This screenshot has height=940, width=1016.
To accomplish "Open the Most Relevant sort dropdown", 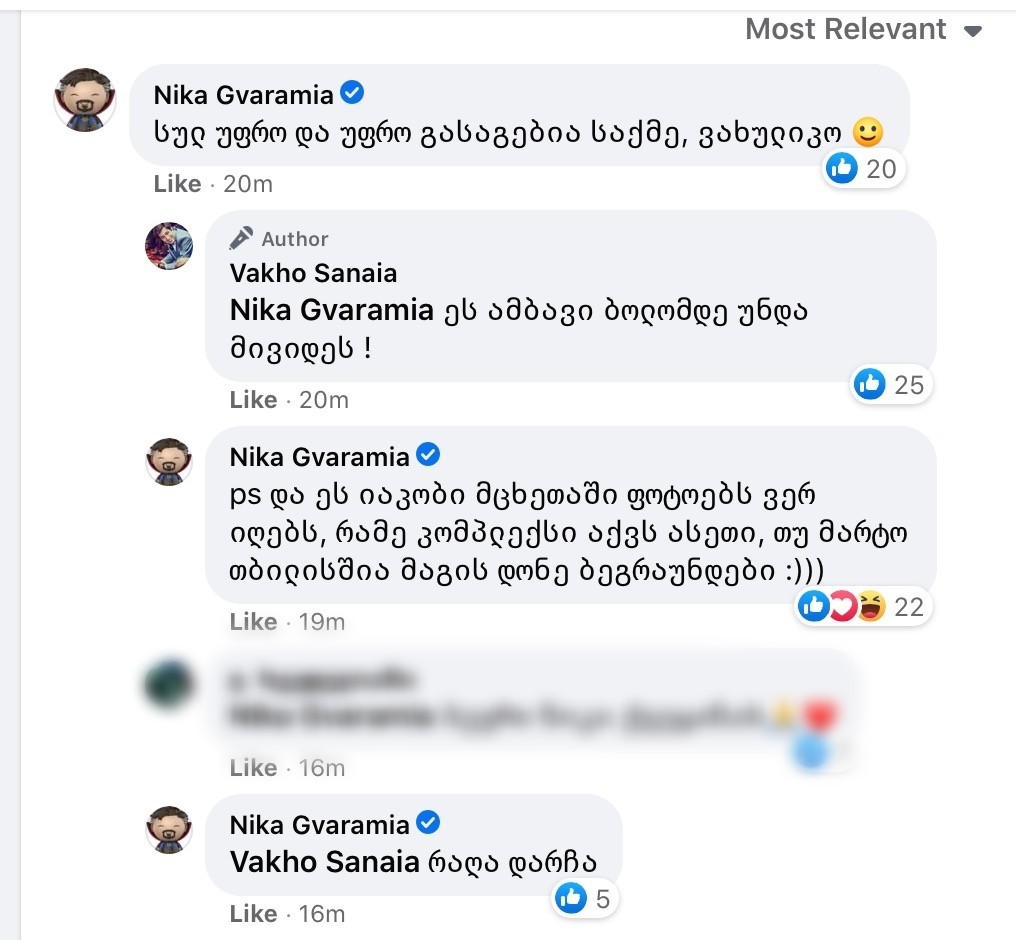I will [x=864, y=30].
